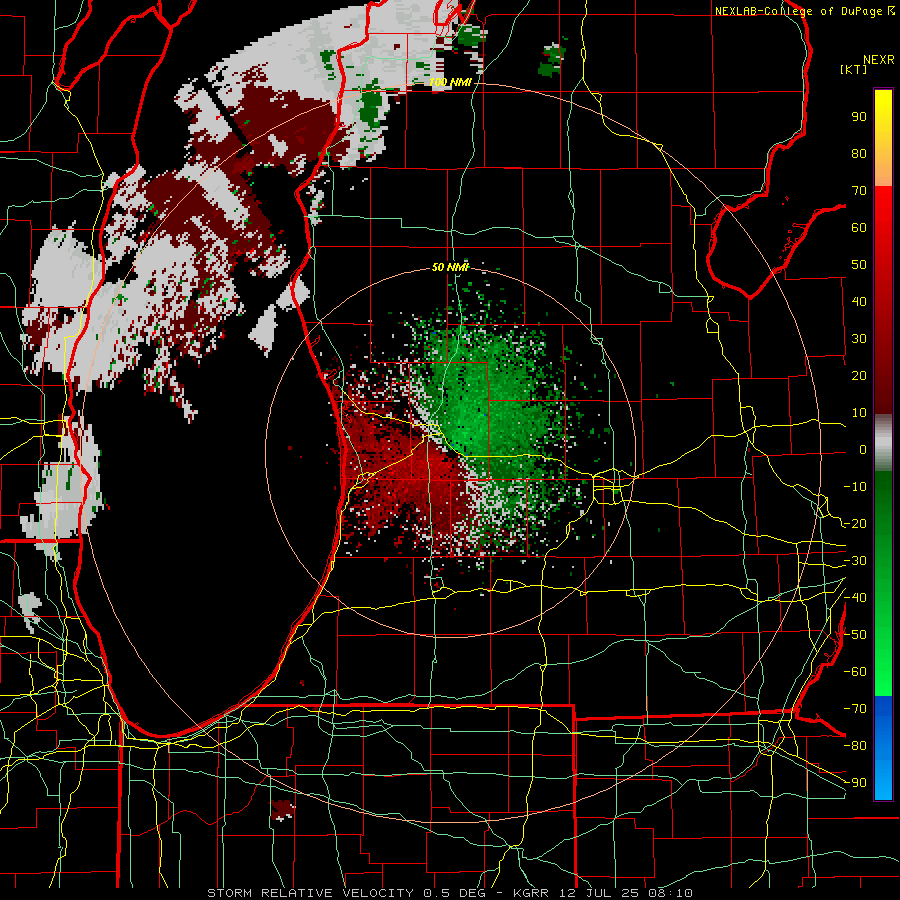Click the "50 NMI" range ring label
The image size is (900, 900).
click(451, 267)
